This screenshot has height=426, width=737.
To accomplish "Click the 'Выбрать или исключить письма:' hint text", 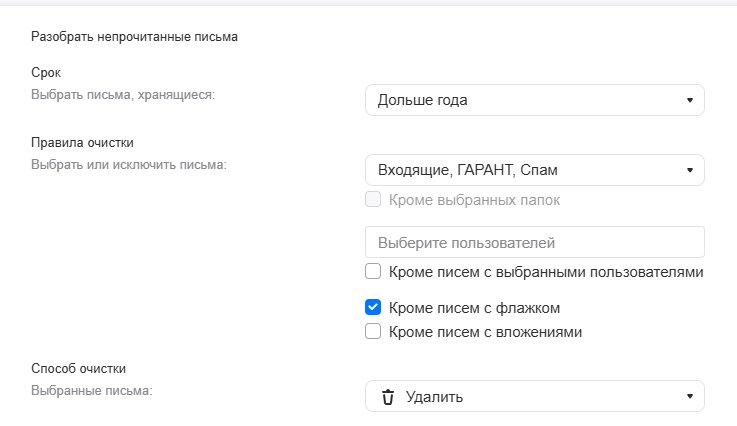I will point(129,163).
